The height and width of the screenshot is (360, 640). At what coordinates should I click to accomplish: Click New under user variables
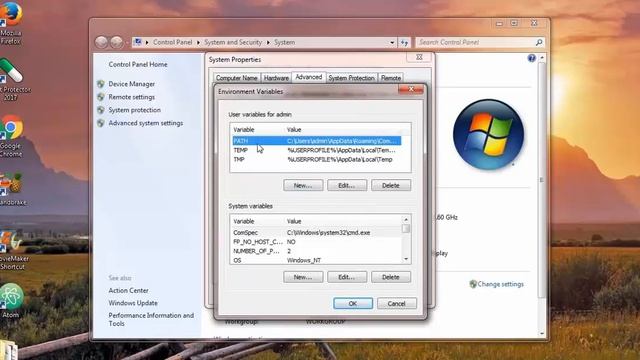pos(303,185)
